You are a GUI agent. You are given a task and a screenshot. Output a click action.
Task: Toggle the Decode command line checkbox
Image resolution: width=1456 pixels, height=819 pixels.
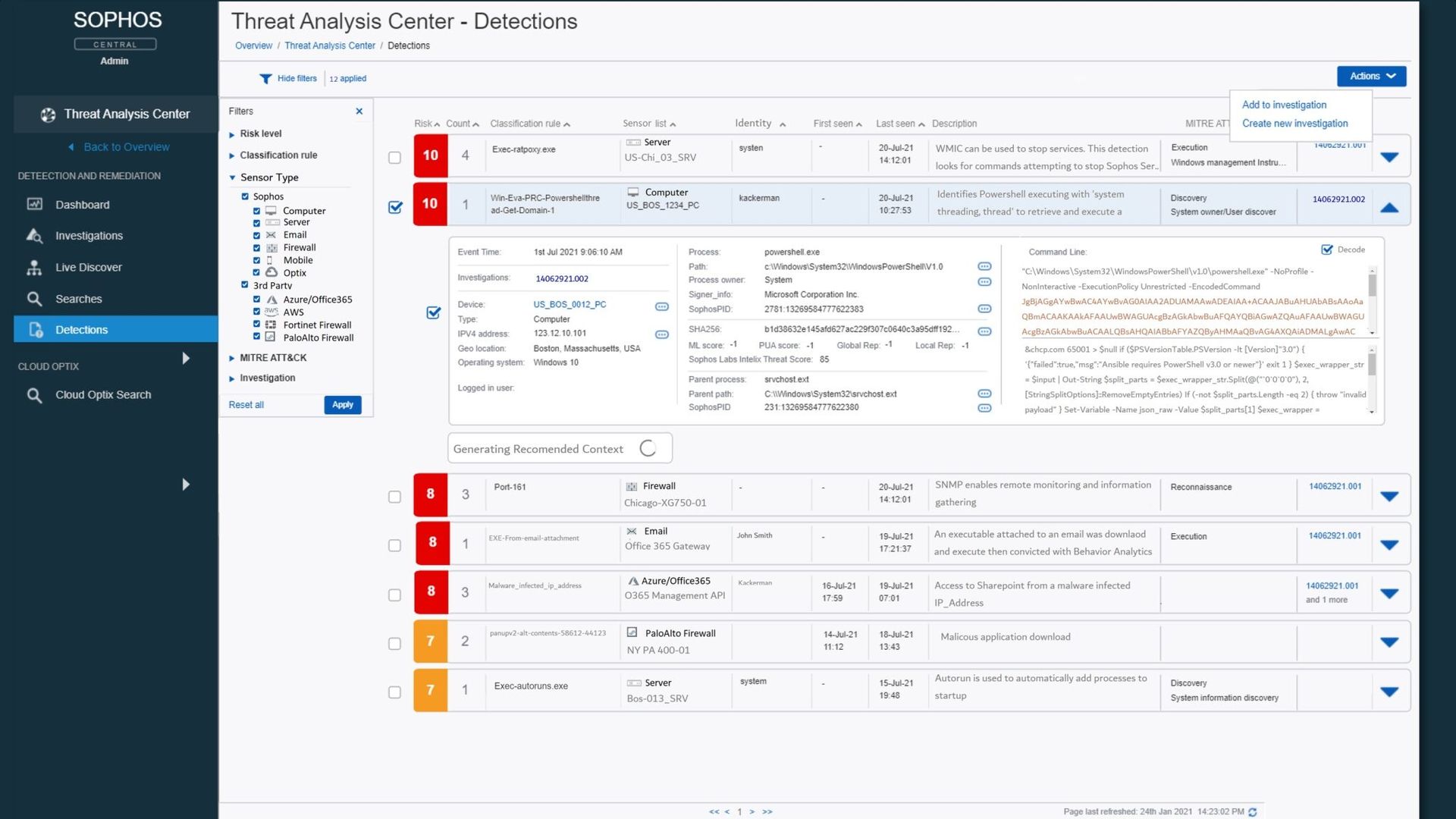(x=1327, y=249)
